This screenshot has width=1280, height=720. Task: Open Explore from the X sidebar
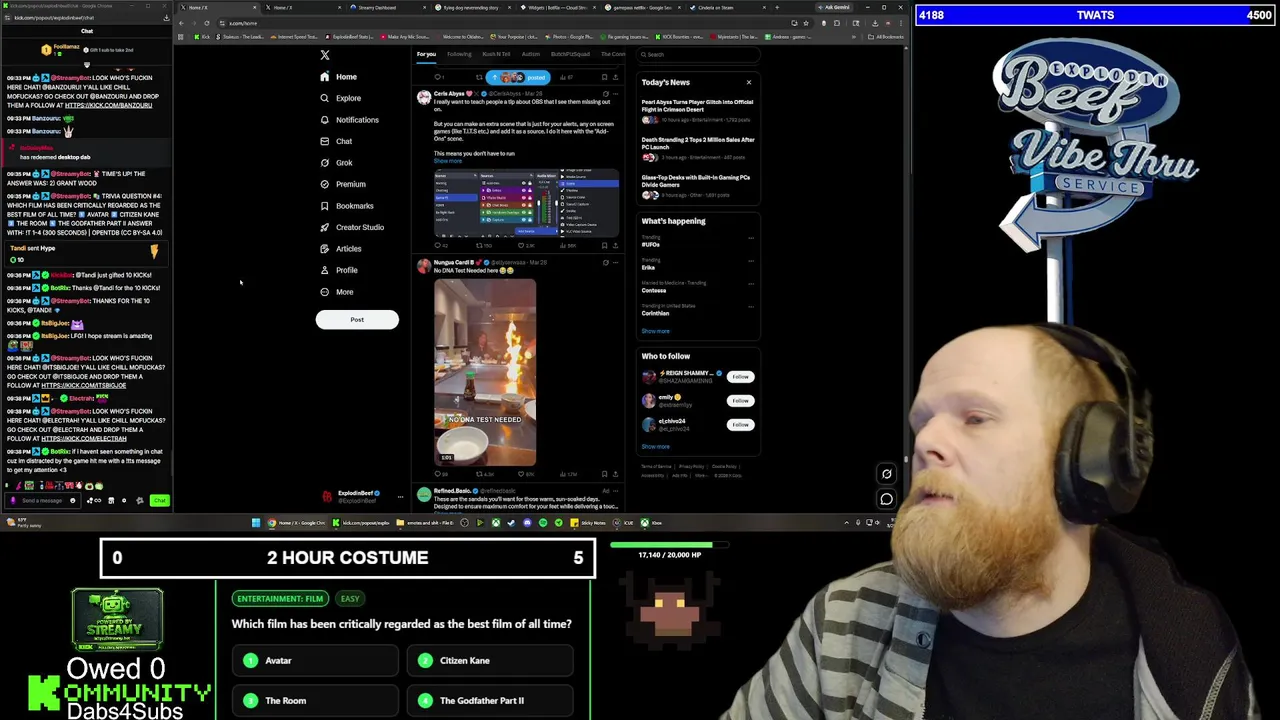(x=340, y=98)
